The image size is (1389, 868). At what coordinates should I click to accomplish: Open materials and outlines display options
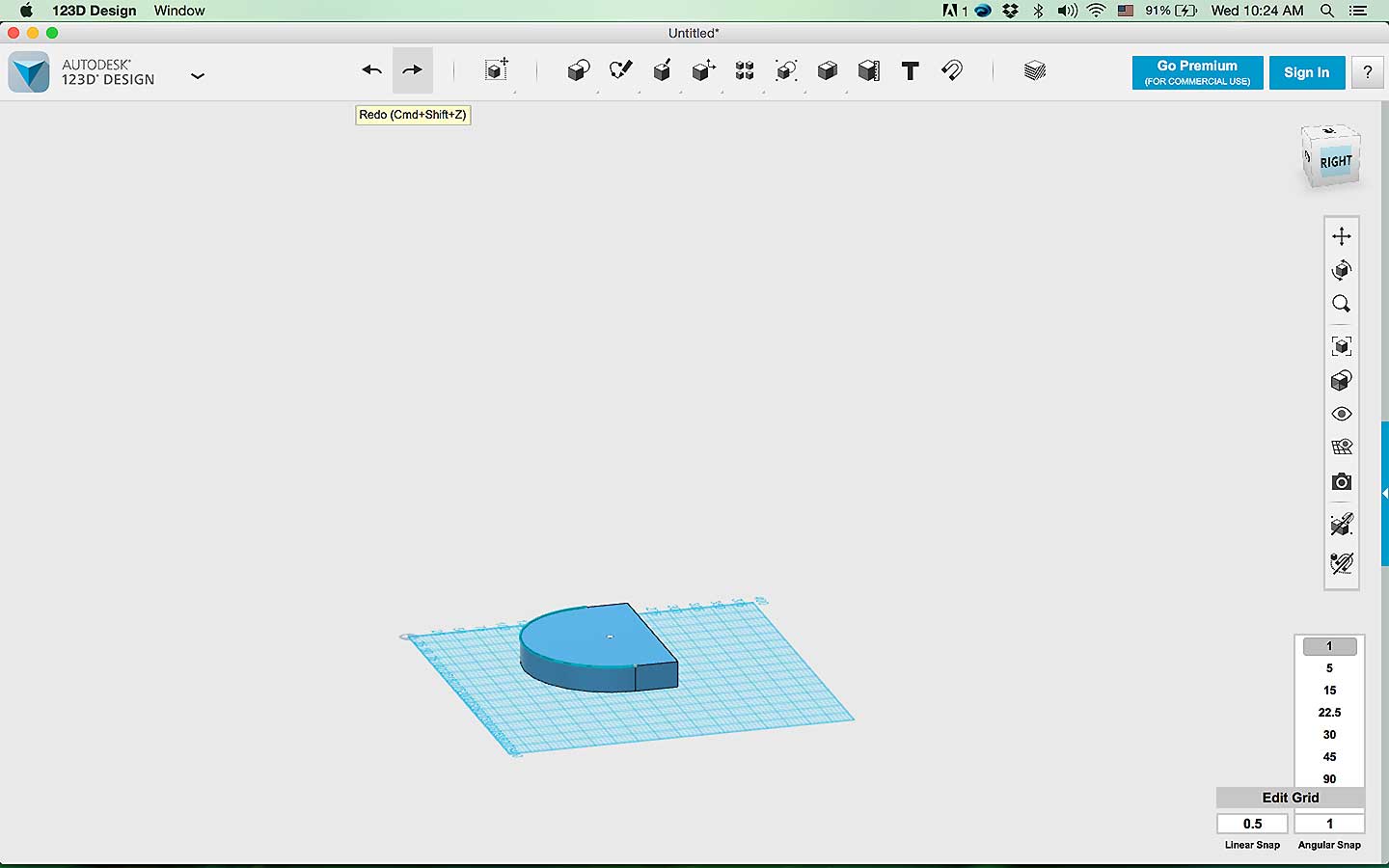1342,380
